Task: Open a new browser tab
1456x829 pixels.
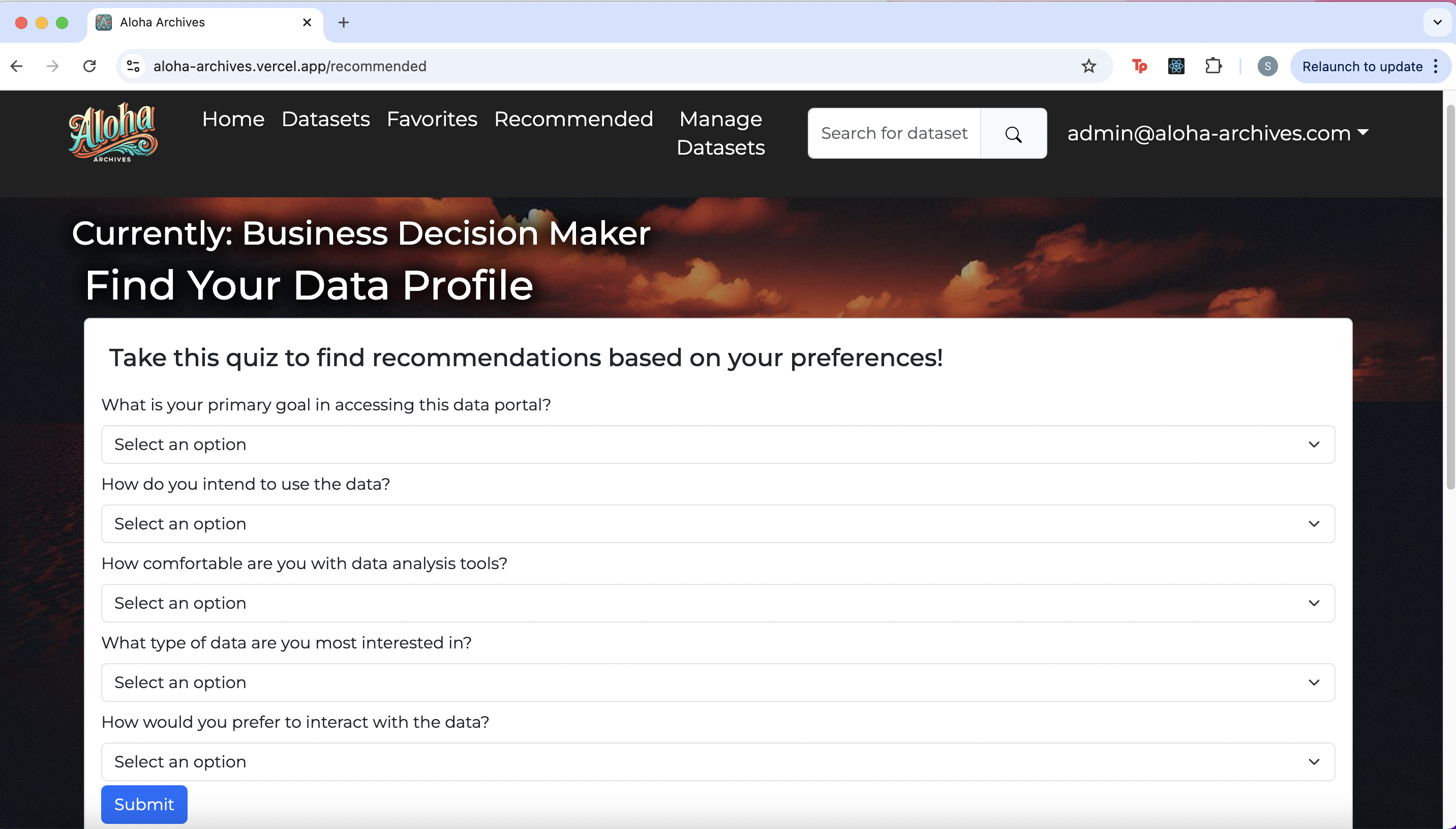Action: click(343, 22)
